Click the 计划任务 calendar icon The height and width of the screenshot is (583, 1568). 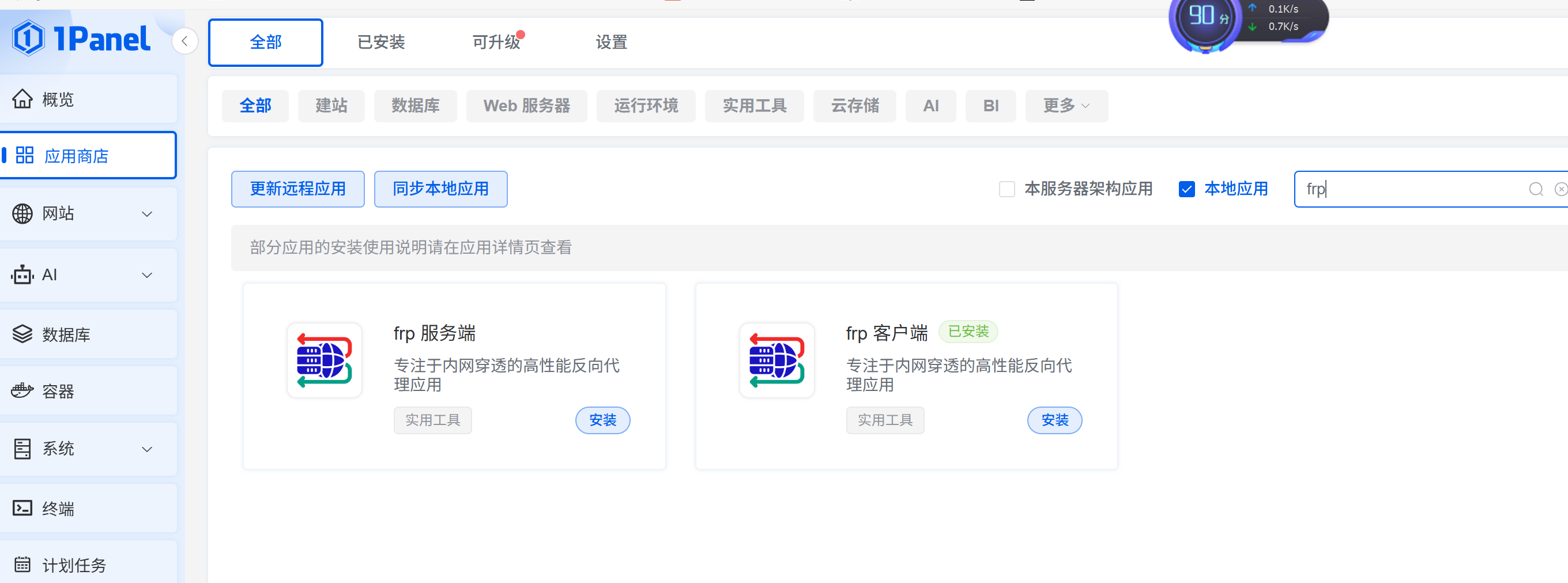tap(22, 565)
